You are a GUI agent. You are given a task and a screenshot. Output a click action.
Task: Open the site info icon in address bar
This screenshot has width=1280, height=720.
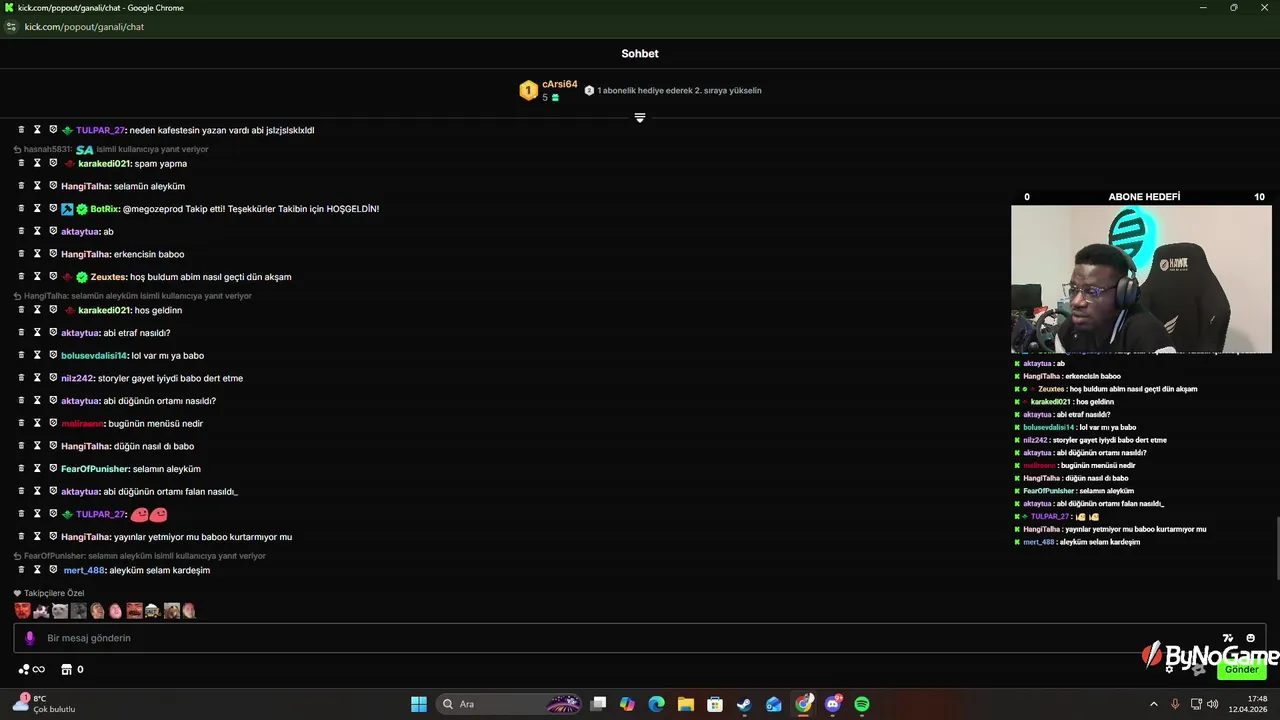11,27
